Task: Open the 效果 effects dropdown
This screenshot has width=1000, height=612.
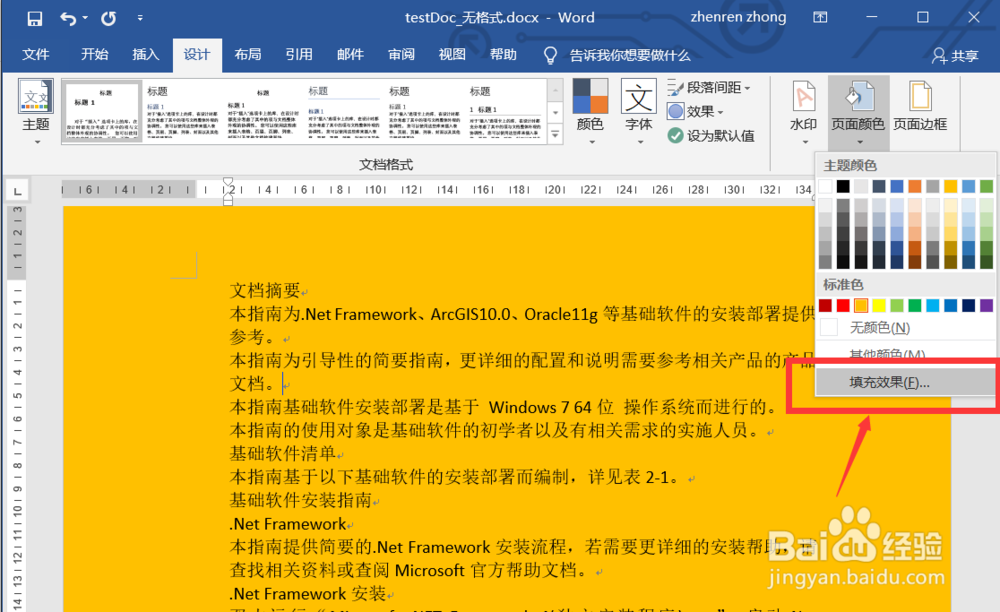Action: 696,112
